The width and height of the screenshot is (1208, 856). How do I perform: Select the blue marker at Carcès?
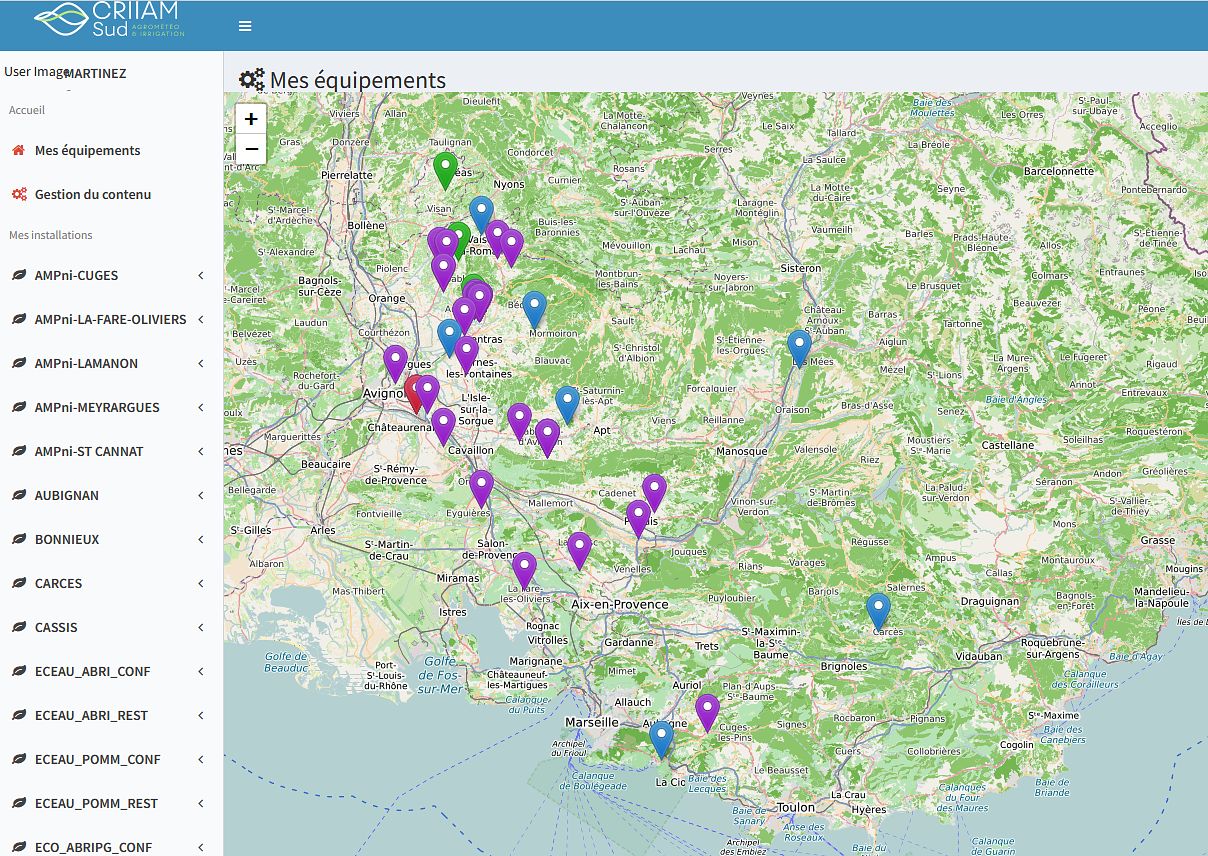tap(878, 610)
